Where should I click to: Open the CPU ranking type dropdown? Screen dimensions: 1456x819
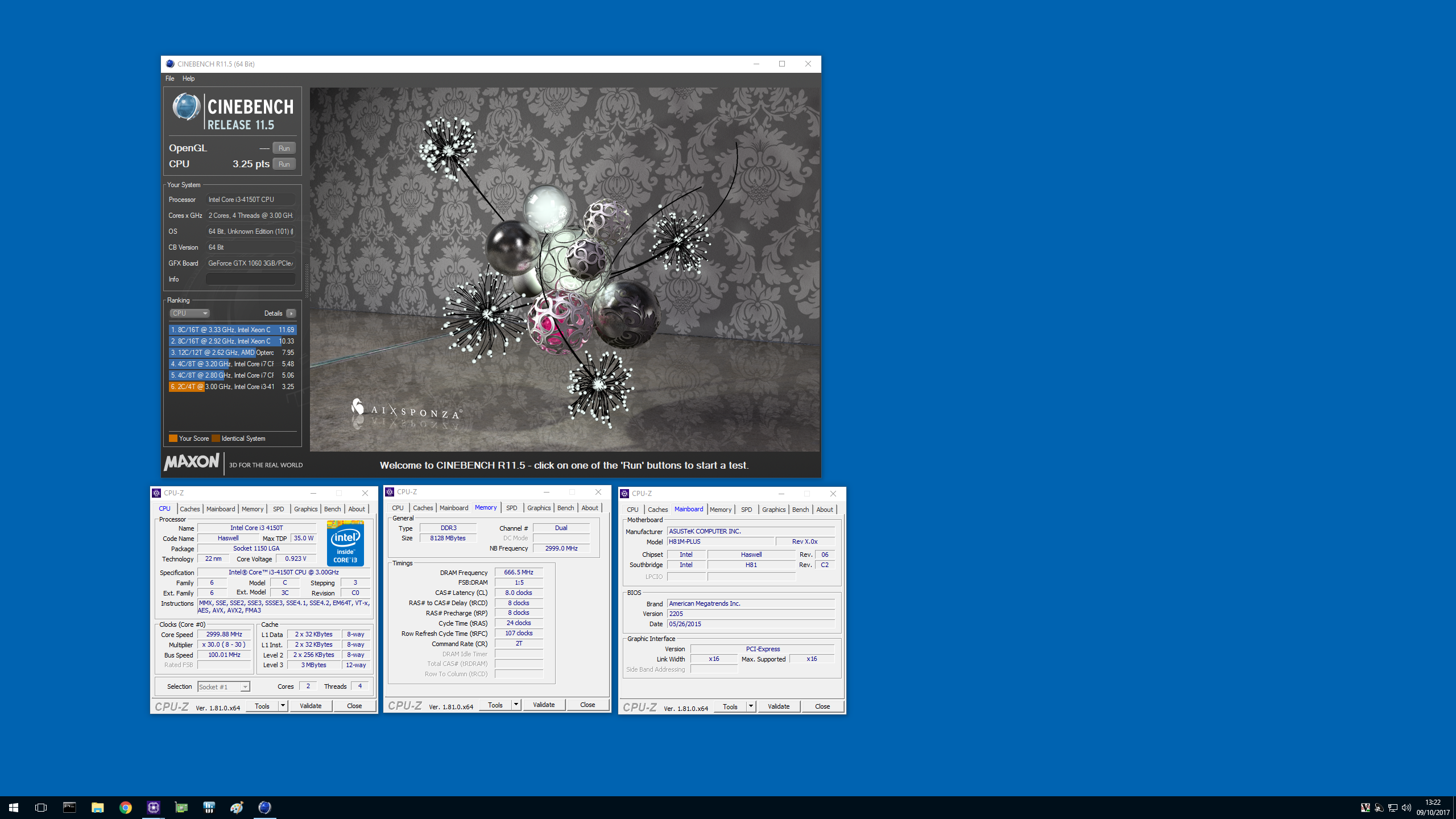[x=190, y=313]
